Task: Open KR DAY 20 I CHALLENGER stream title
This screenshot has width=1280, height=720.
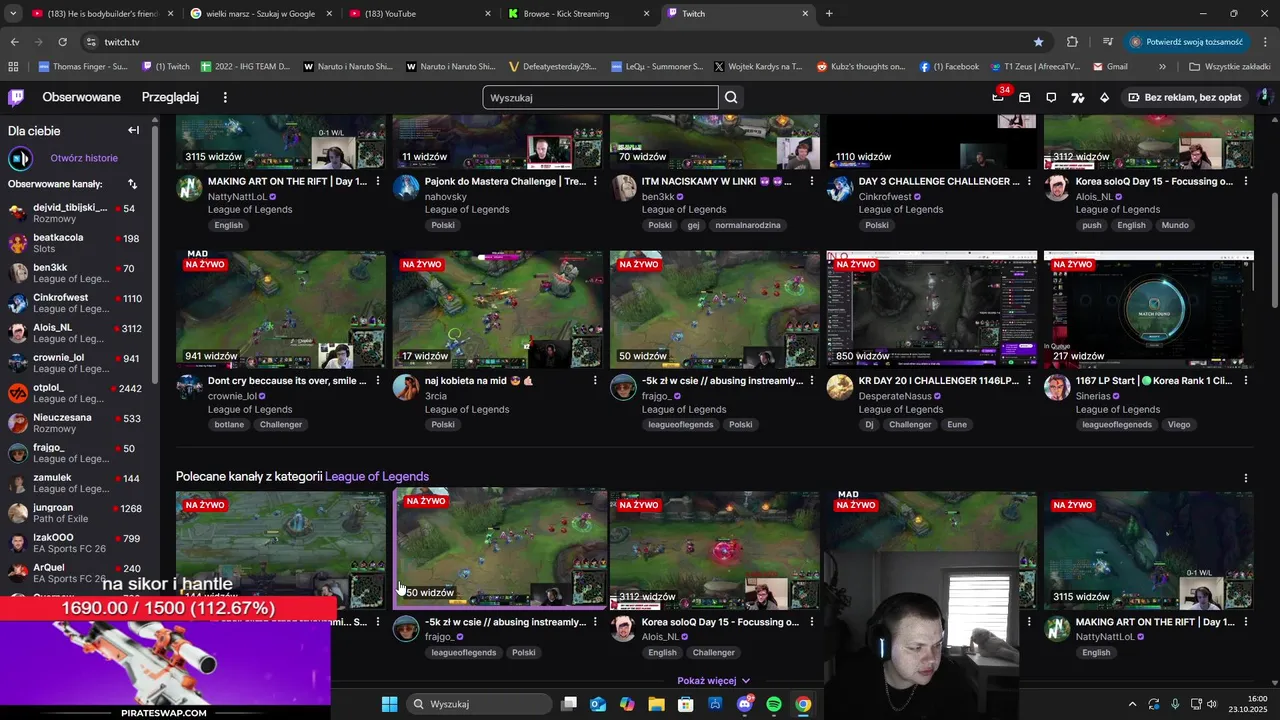Action: pos(939,381)
